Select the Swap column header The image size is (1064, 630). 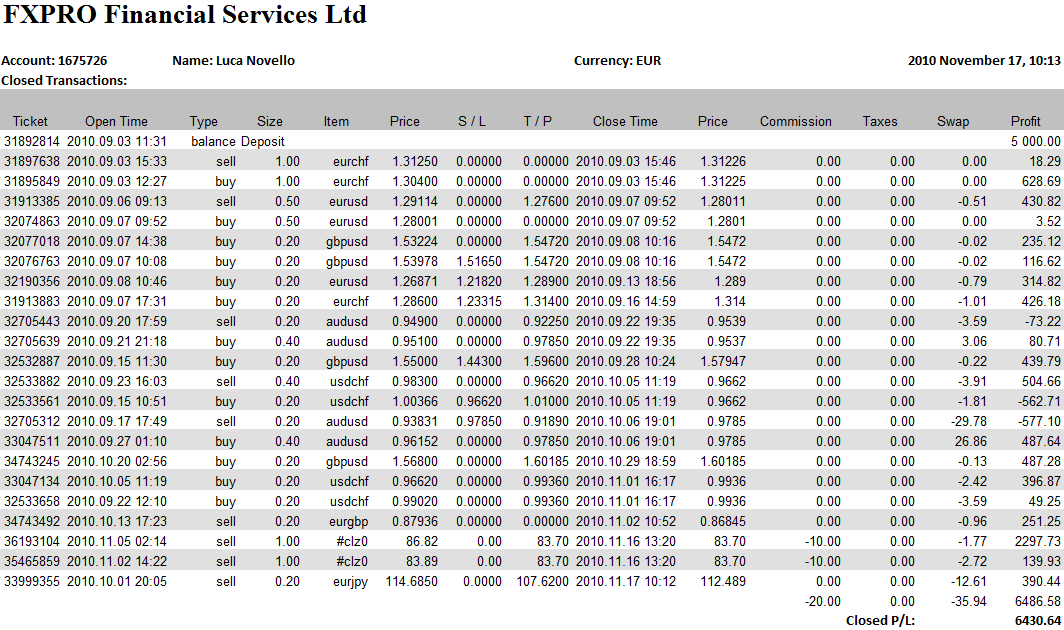(952, 121)
